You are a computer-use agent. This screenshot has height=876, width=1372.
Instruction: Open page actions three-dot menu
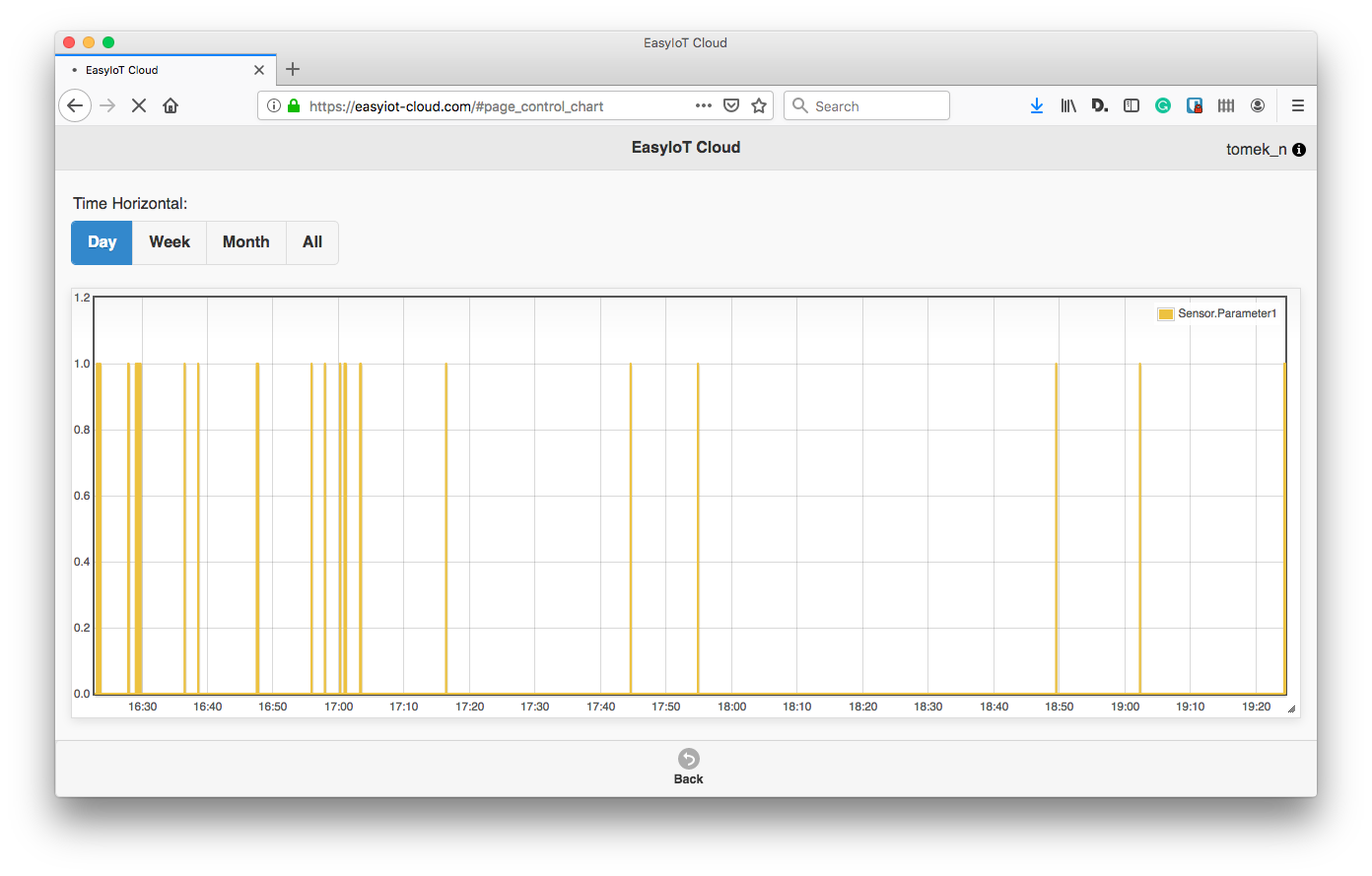pos(704,105)
